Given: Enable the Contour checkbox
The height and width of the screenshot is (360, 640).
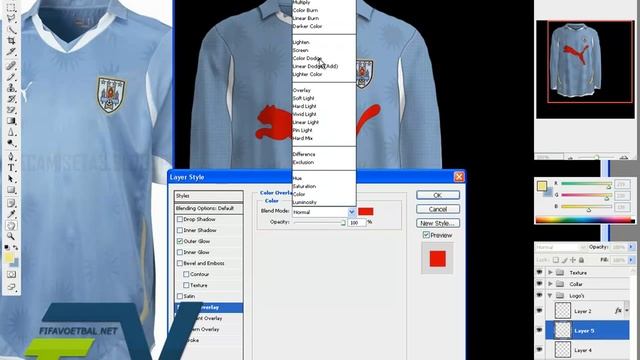Looking at the screenshot, I should (186, 274).
